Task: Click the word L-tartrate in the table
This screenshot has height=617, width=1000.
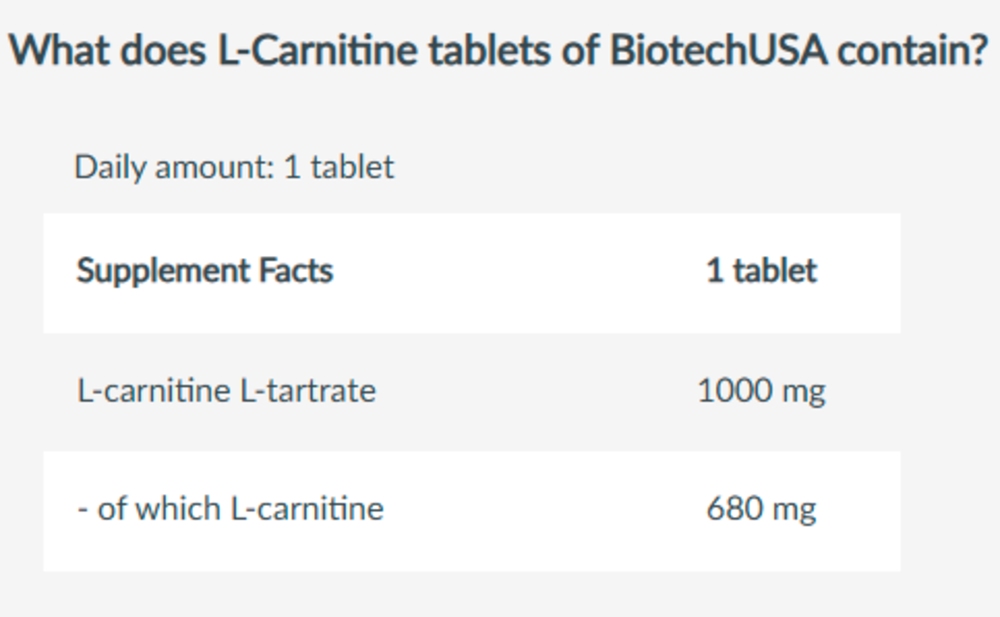Action: click(x=308, y=390)
